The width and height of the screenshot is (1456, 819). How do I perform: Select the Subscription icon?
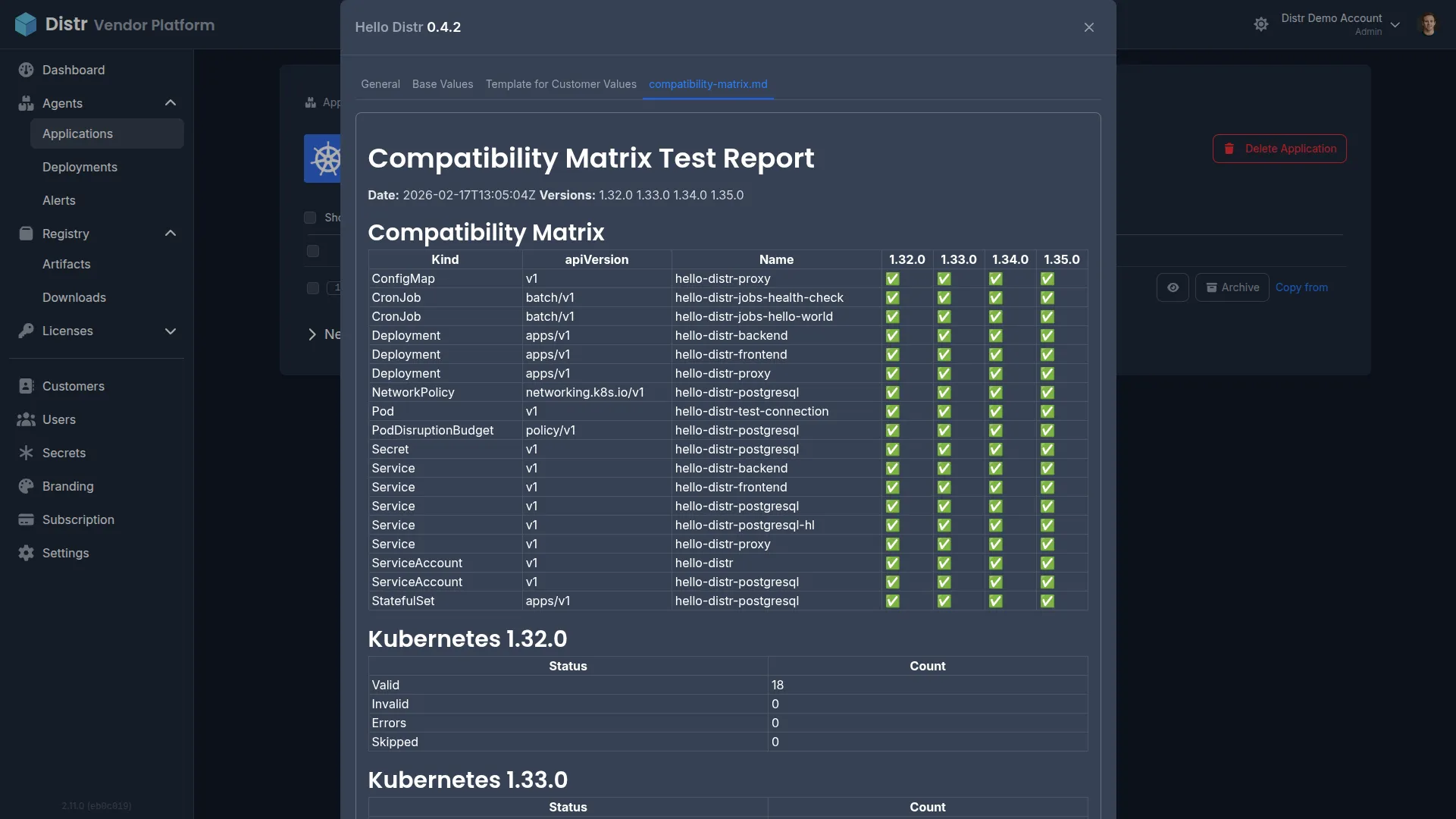tap(27, 519)
